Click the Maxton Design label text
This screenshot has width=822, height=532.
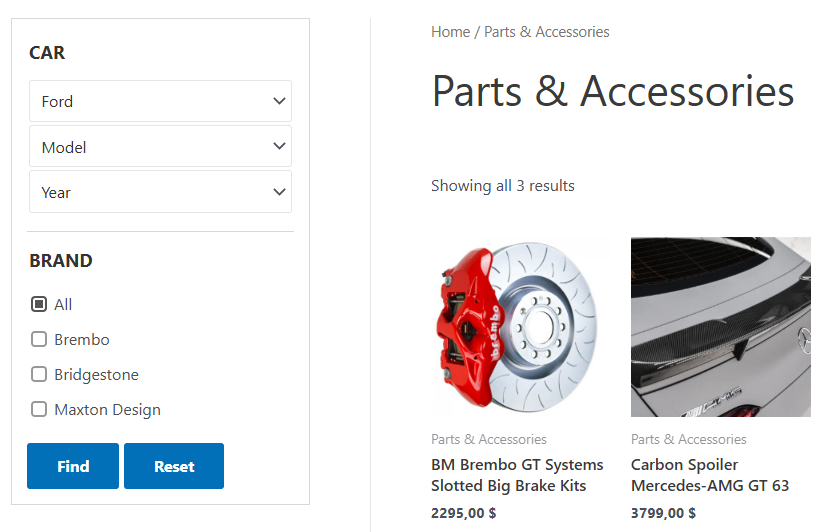[x=107, y=409]
